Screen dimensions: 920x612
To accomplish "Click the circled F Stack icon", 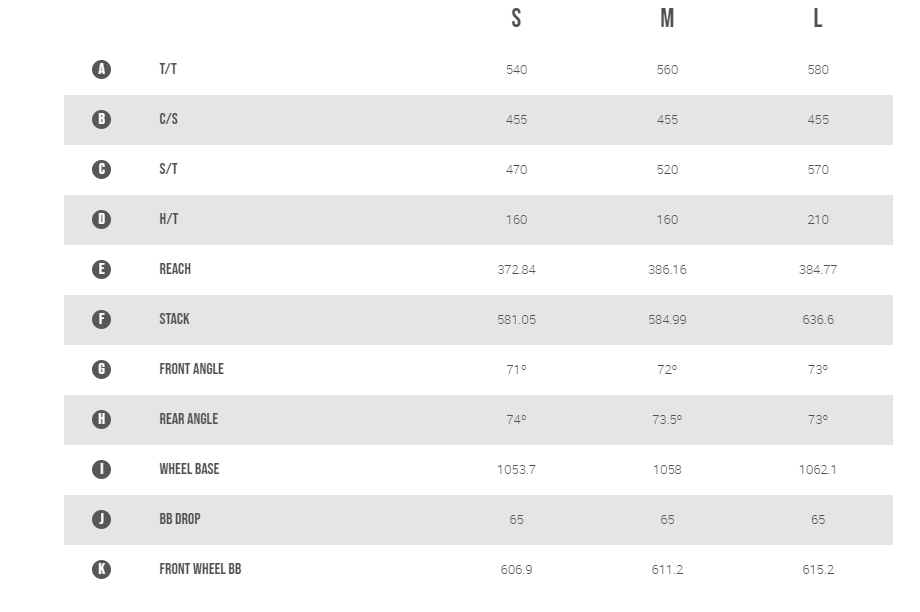I will (x=102, y=319).
